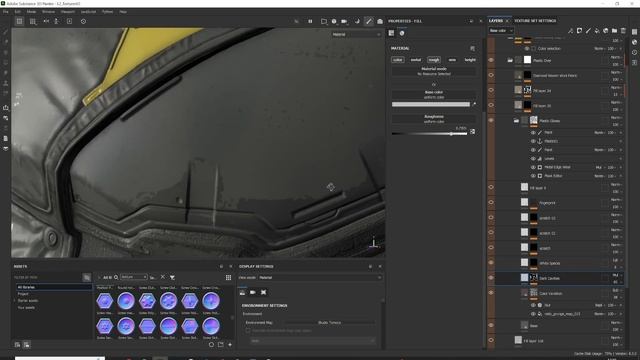640x360 pixels.
Task: Click the symmetry icon in top toolbar
Action: [x=46, y=21]
